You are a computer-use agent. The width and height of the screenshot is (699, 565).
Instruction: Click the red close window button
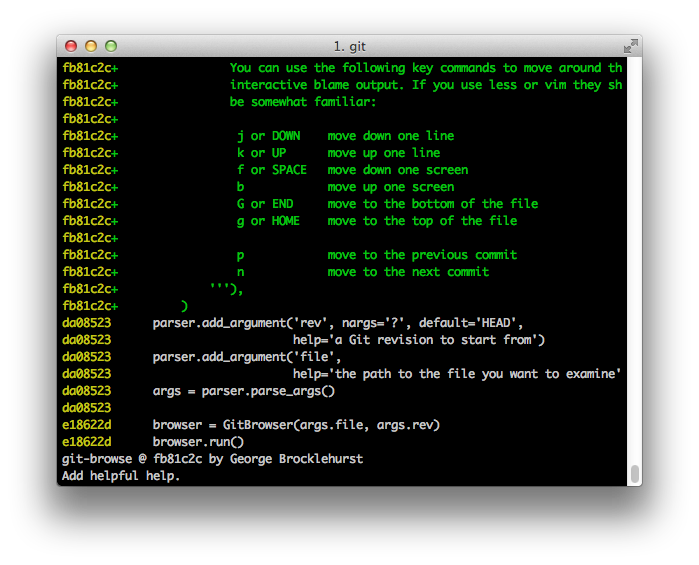71,46
